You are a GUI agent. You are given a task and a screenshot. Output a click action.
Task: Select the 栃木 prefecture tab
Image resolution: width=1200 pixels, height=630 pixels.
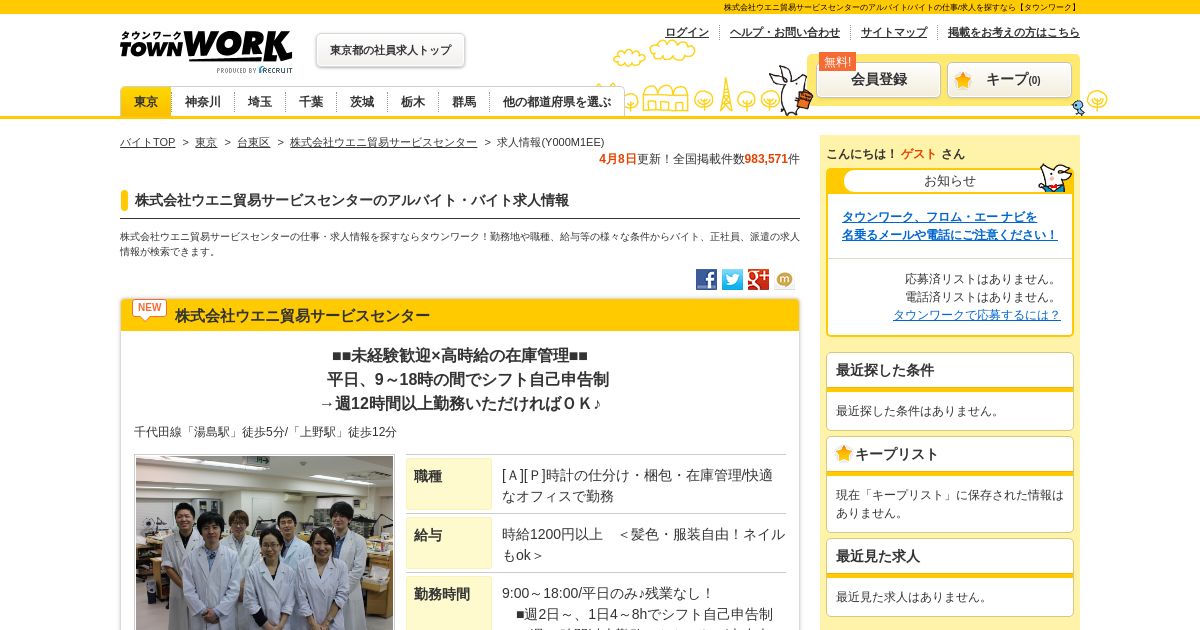pos(413,102)
